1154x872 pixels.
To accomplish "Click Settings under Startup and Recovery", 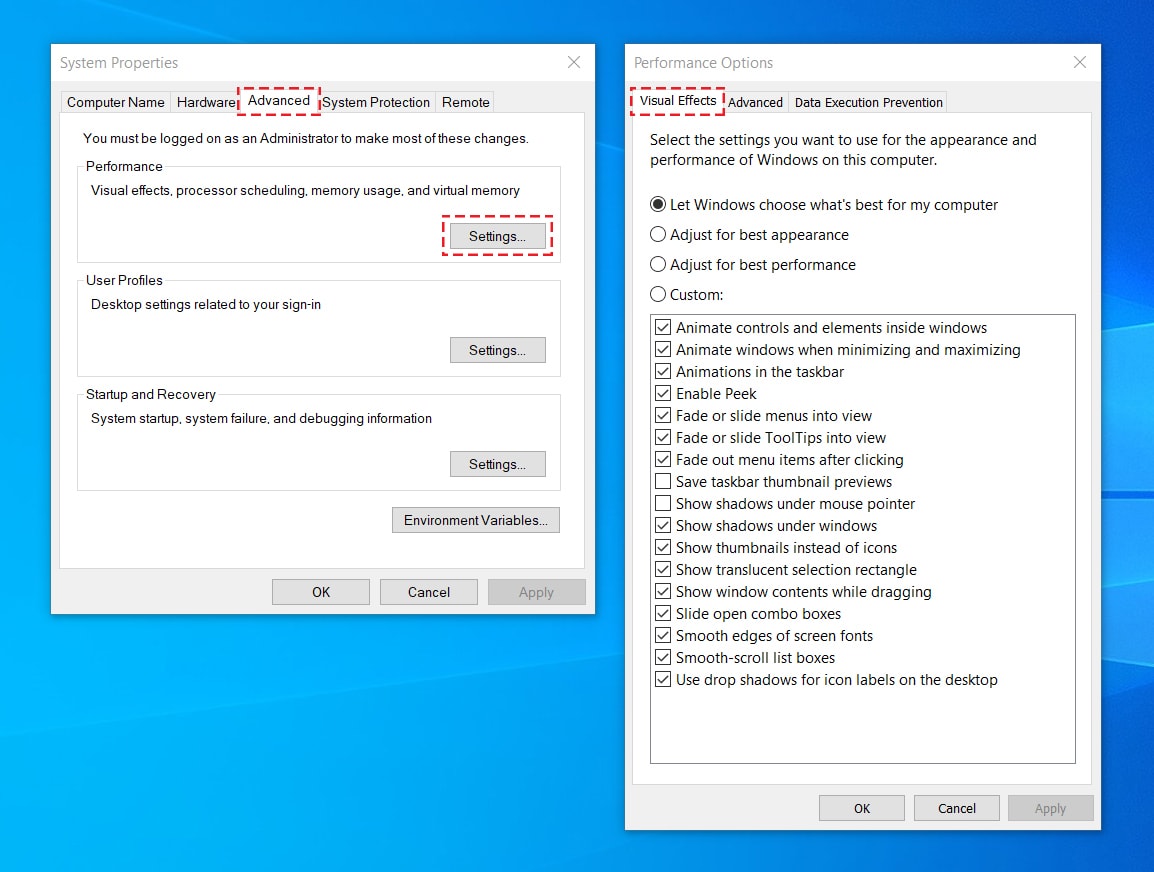I will click(x=497, y=464).
